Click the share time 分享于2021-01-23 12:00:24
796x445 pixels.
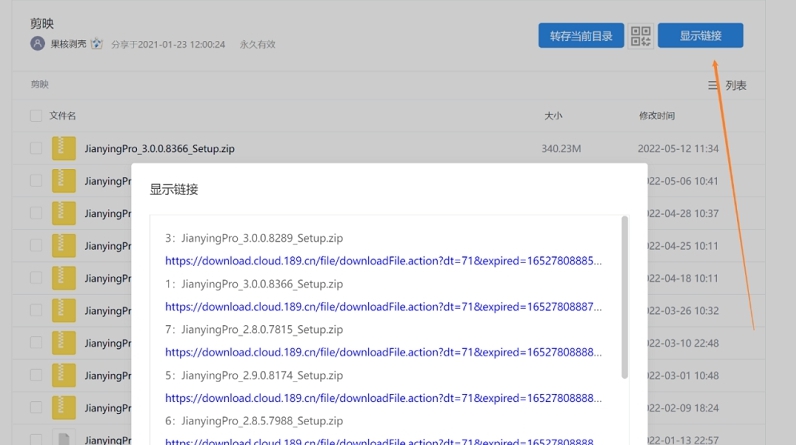[x=168, y=44]
